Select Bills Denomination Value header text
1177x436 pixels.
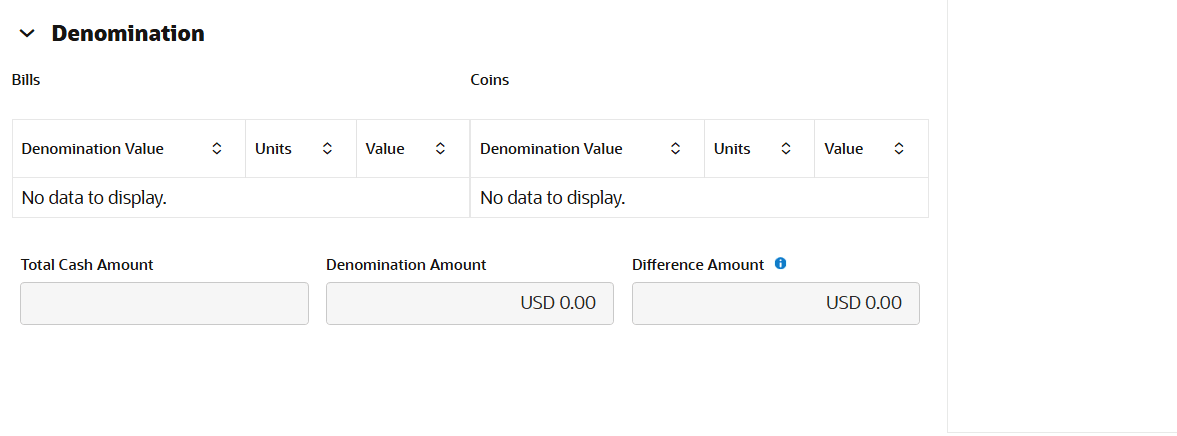tap(92, 149)
